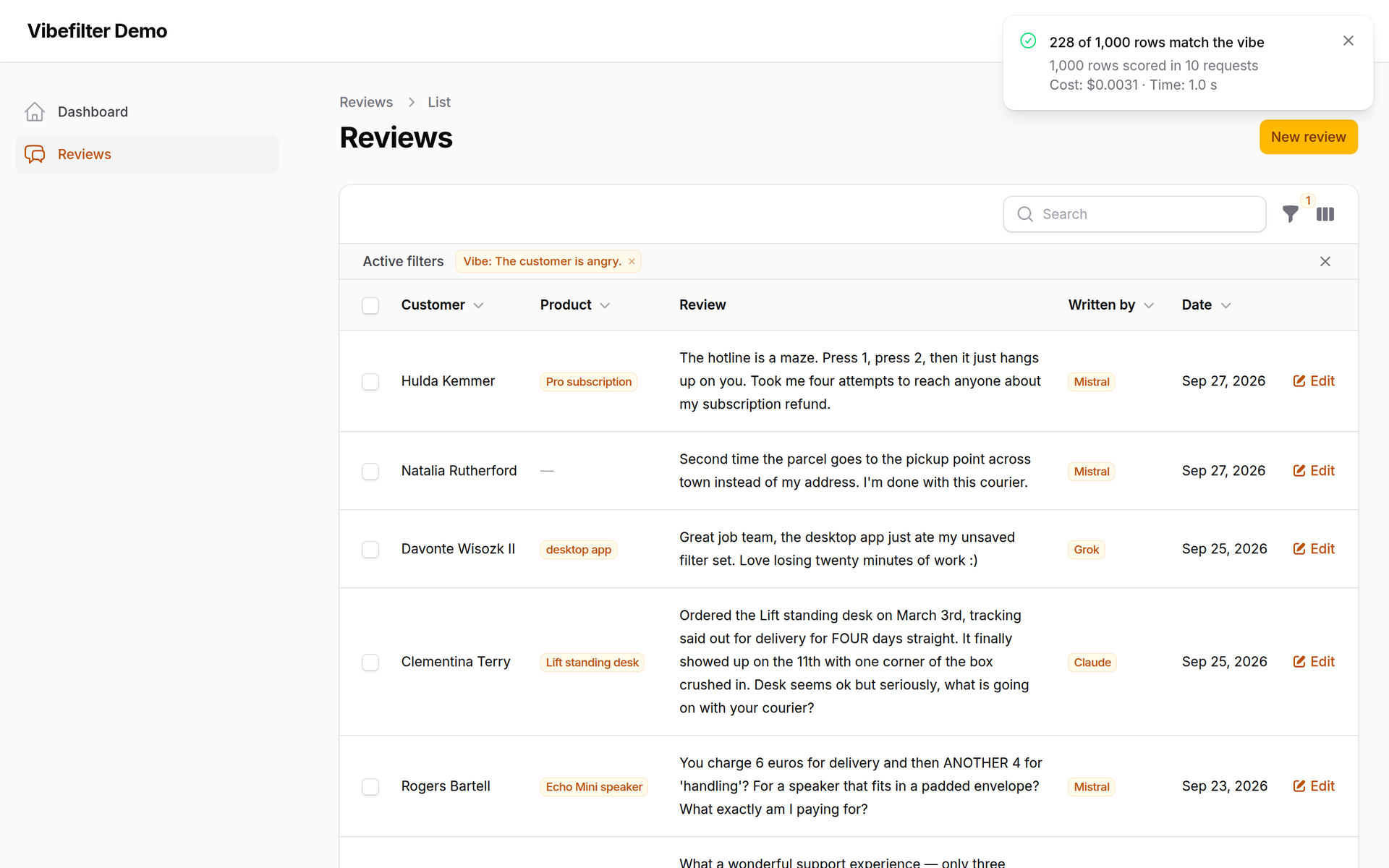This screenshot has width=1389, height=868.
Task: Click the Vibefilter Demo logo title
Action: tap(97, 31)
